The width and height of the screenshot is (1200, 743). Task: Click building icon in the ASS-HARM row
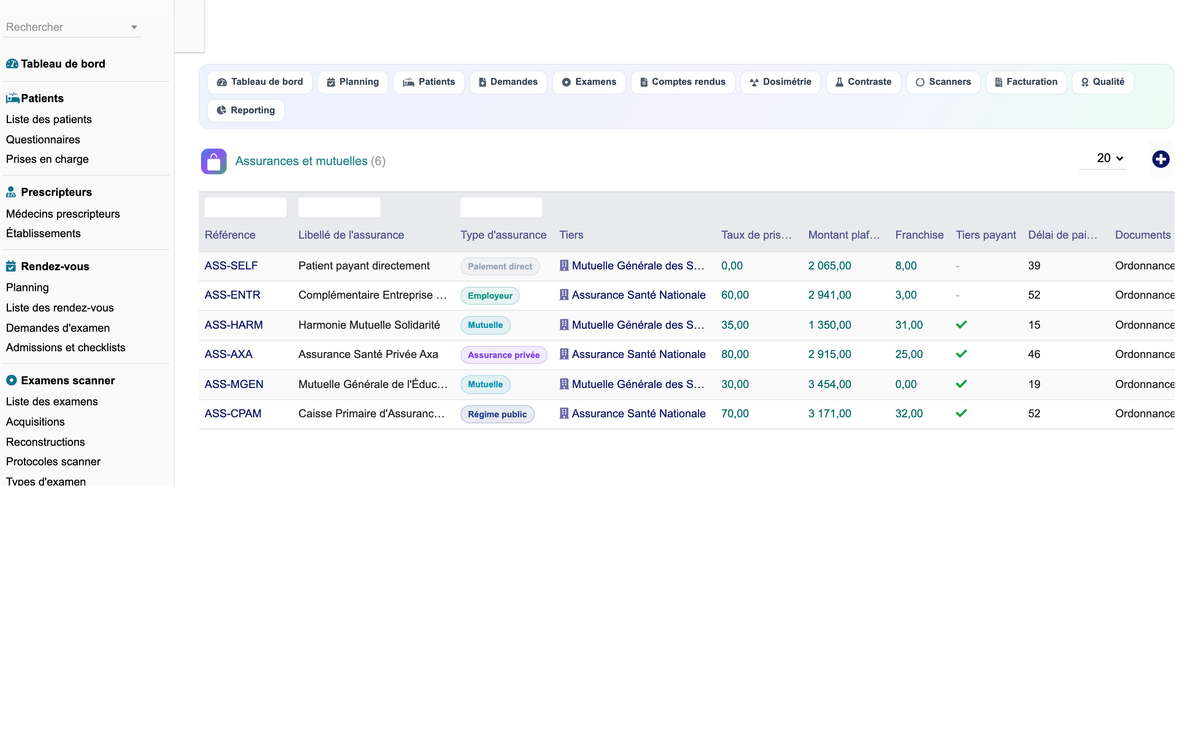click(564, 325)
